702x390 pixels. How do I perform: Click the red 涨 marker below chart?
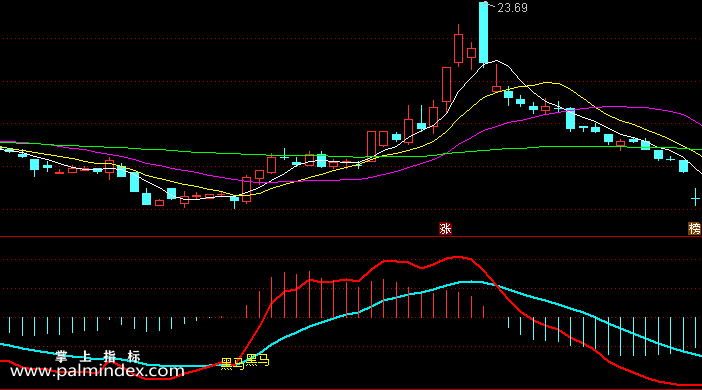[x=445, y=229]
